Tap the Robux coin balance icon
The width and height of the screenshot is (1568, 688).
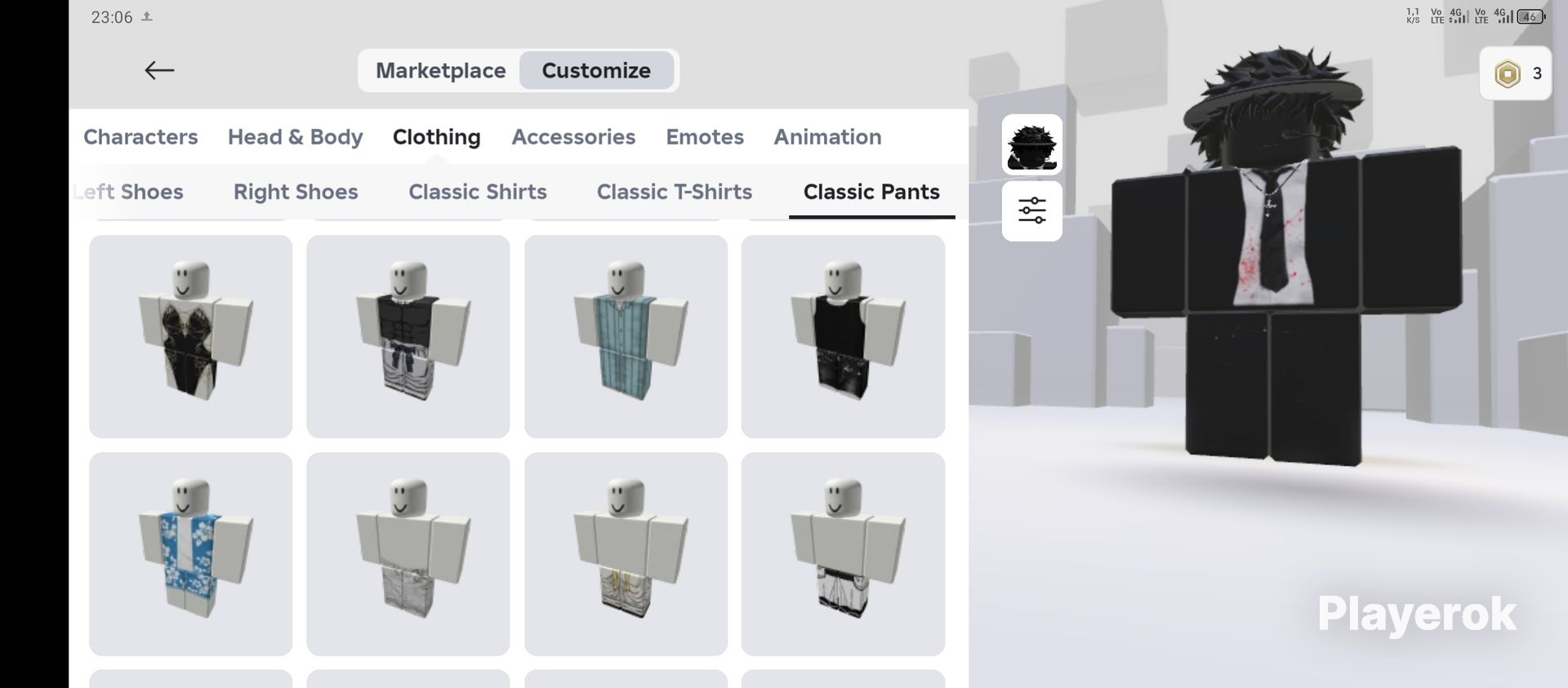[x=1507, y=73]
